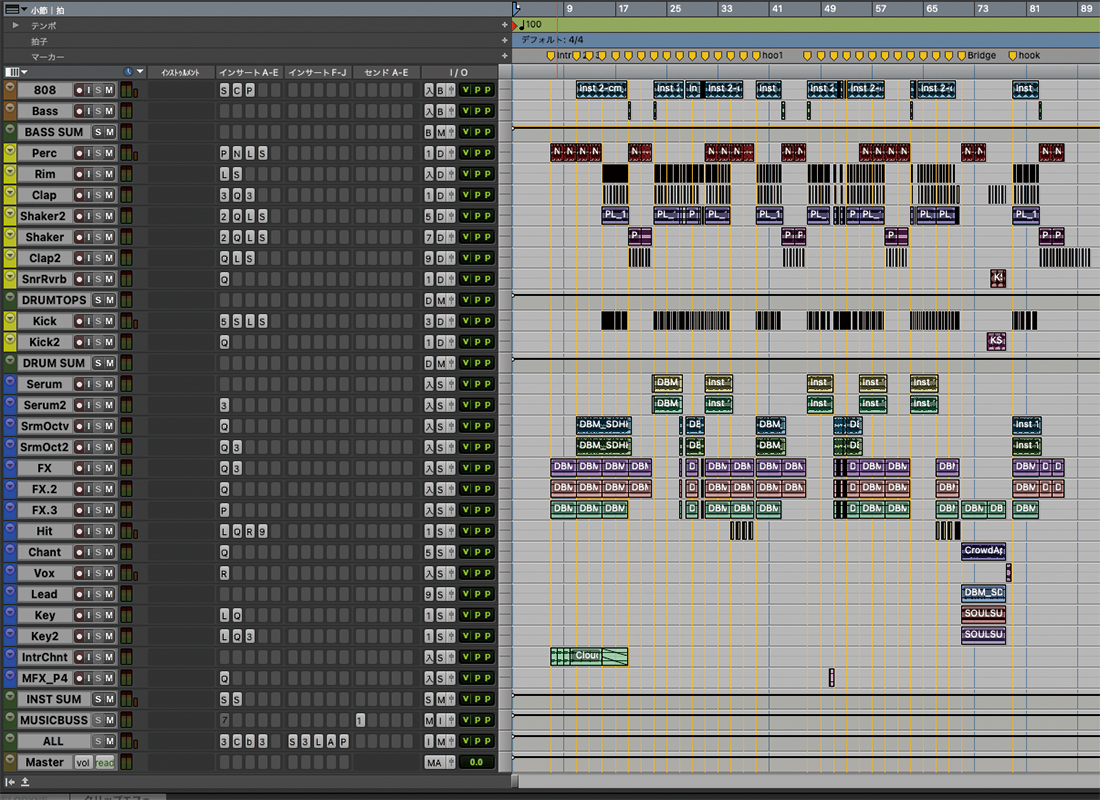
Task: Mute the ALL track
Action: [x=109, y=741]
